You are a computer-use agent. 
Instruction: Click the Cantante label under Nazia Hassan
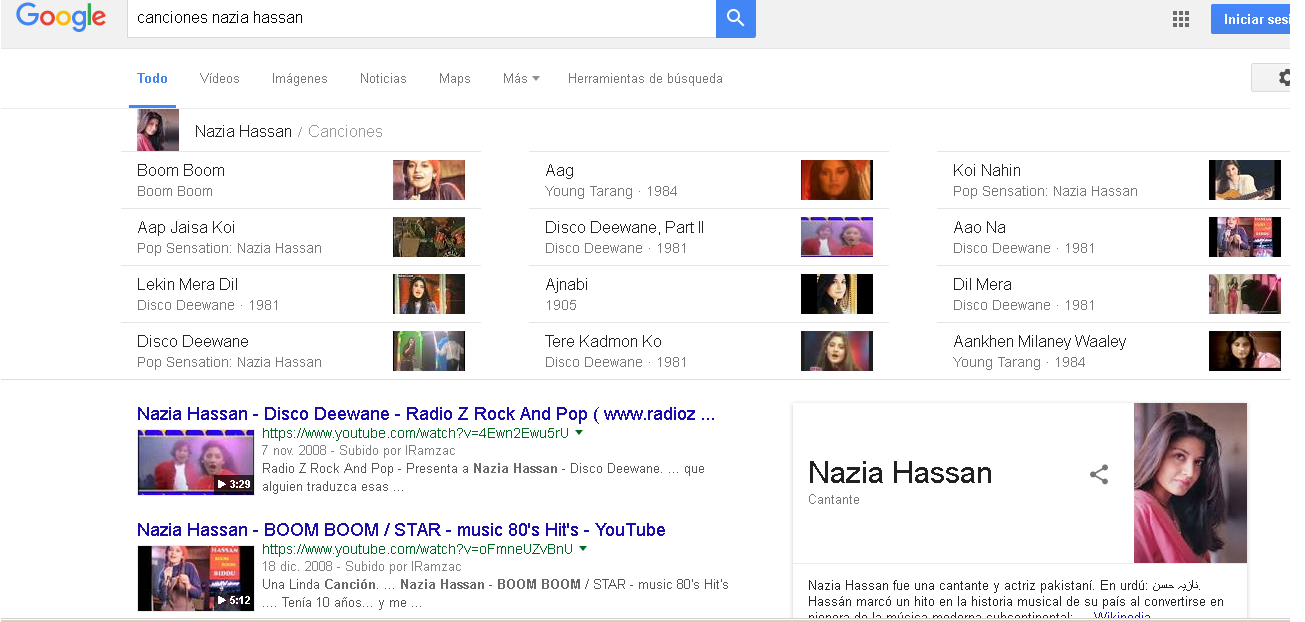[834, 500]
